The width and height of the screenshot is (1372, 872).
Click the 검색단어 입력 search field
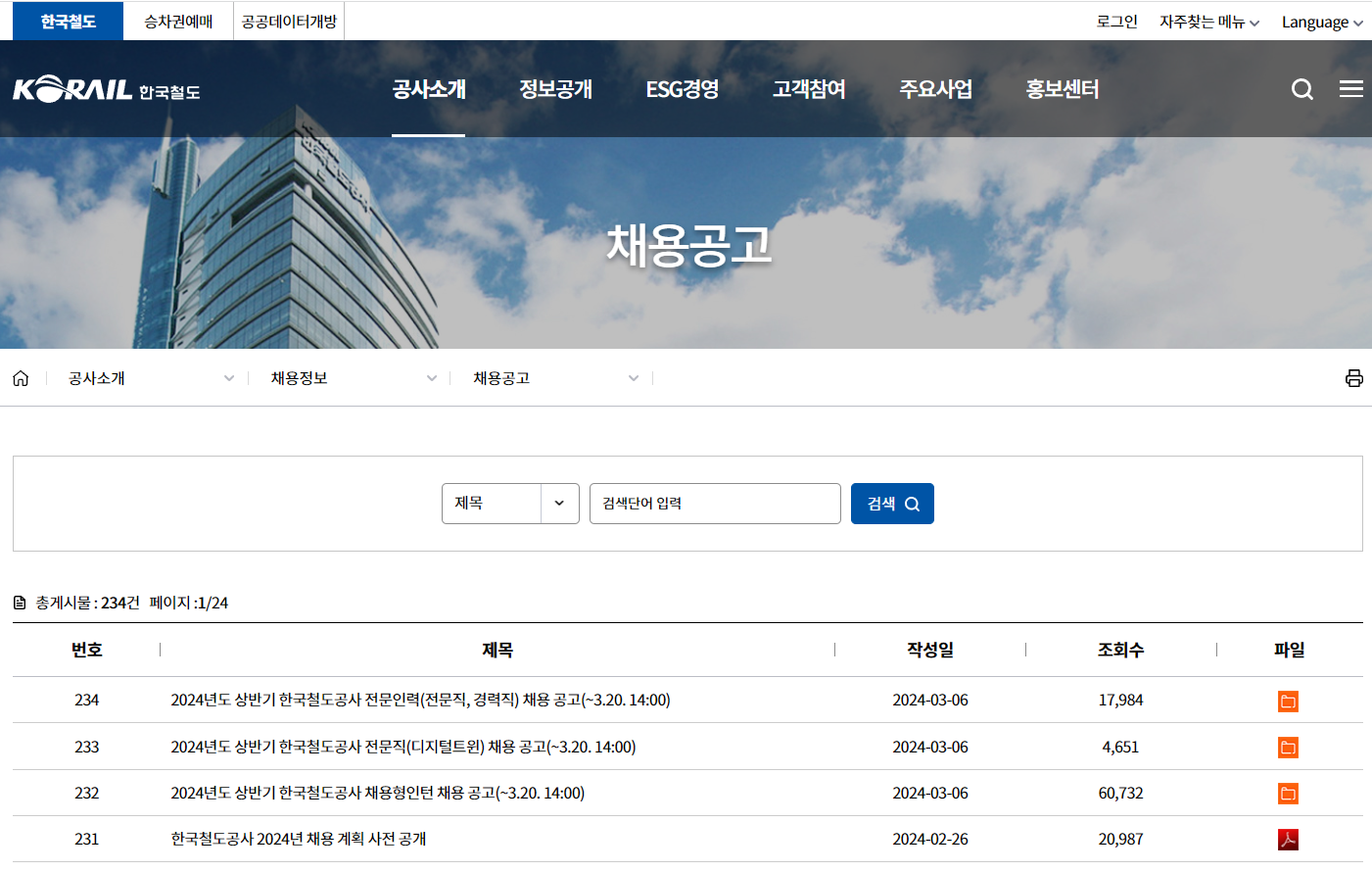(715, 503)
